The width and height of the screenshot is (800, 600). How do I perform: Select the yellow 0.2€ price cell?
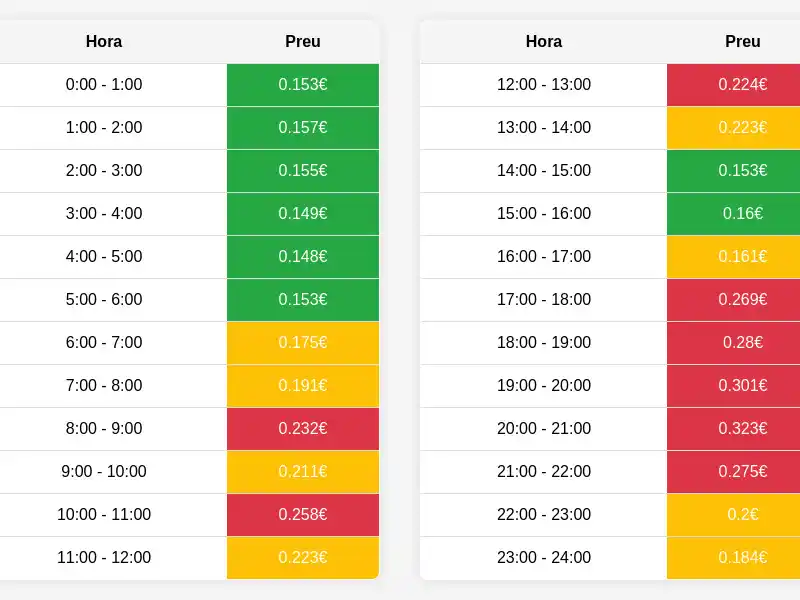coord(743,514)
